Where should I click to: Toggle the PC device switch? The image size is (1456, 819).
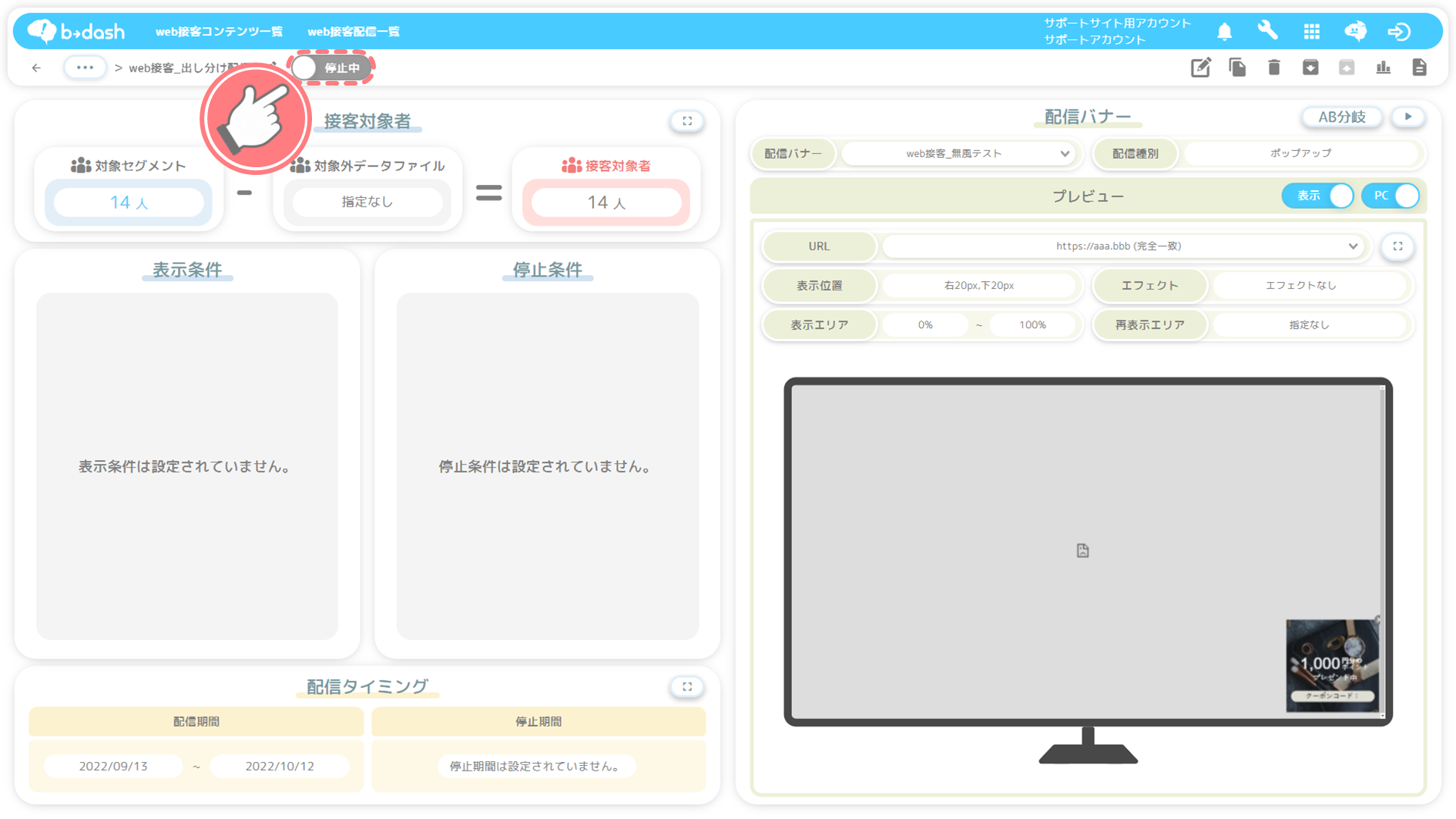pyautogui.click(x=1391, y=196)
